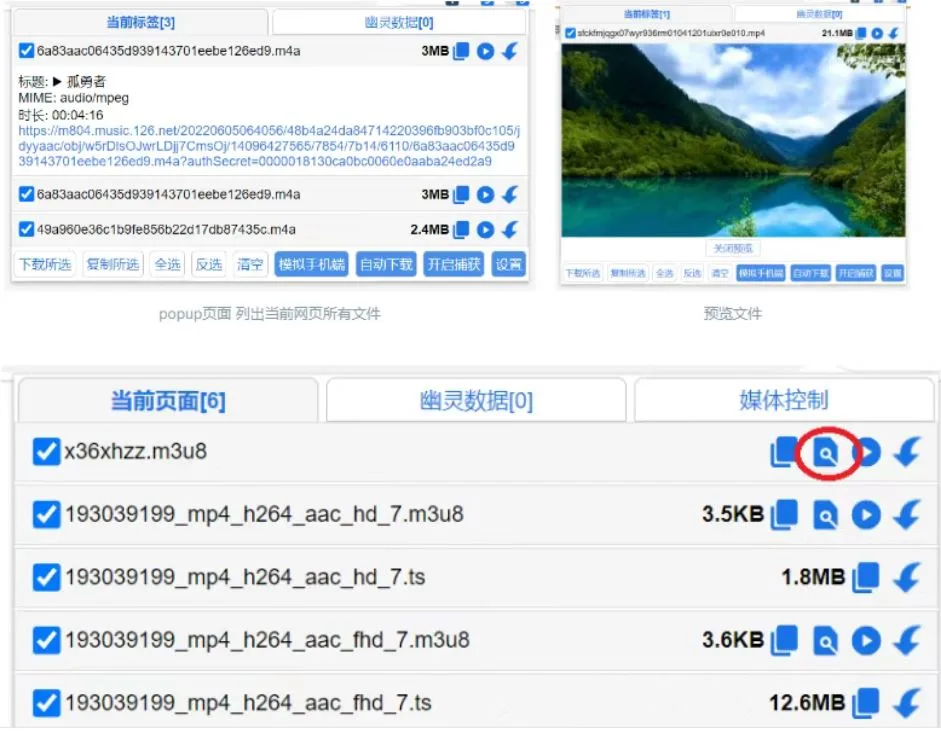Uncheck the 193039199 fhd_7.ts checkbox

click(46, 702)
